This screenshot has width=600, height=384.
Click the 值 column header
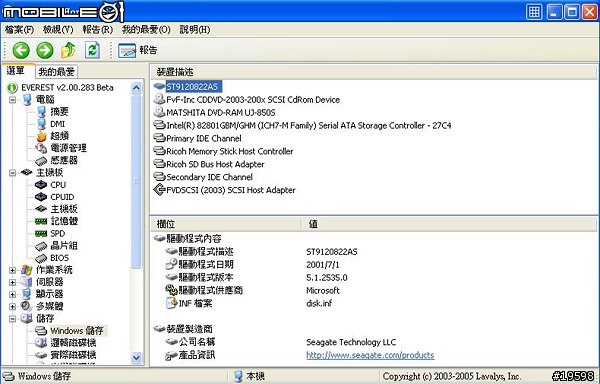(449, 224)
